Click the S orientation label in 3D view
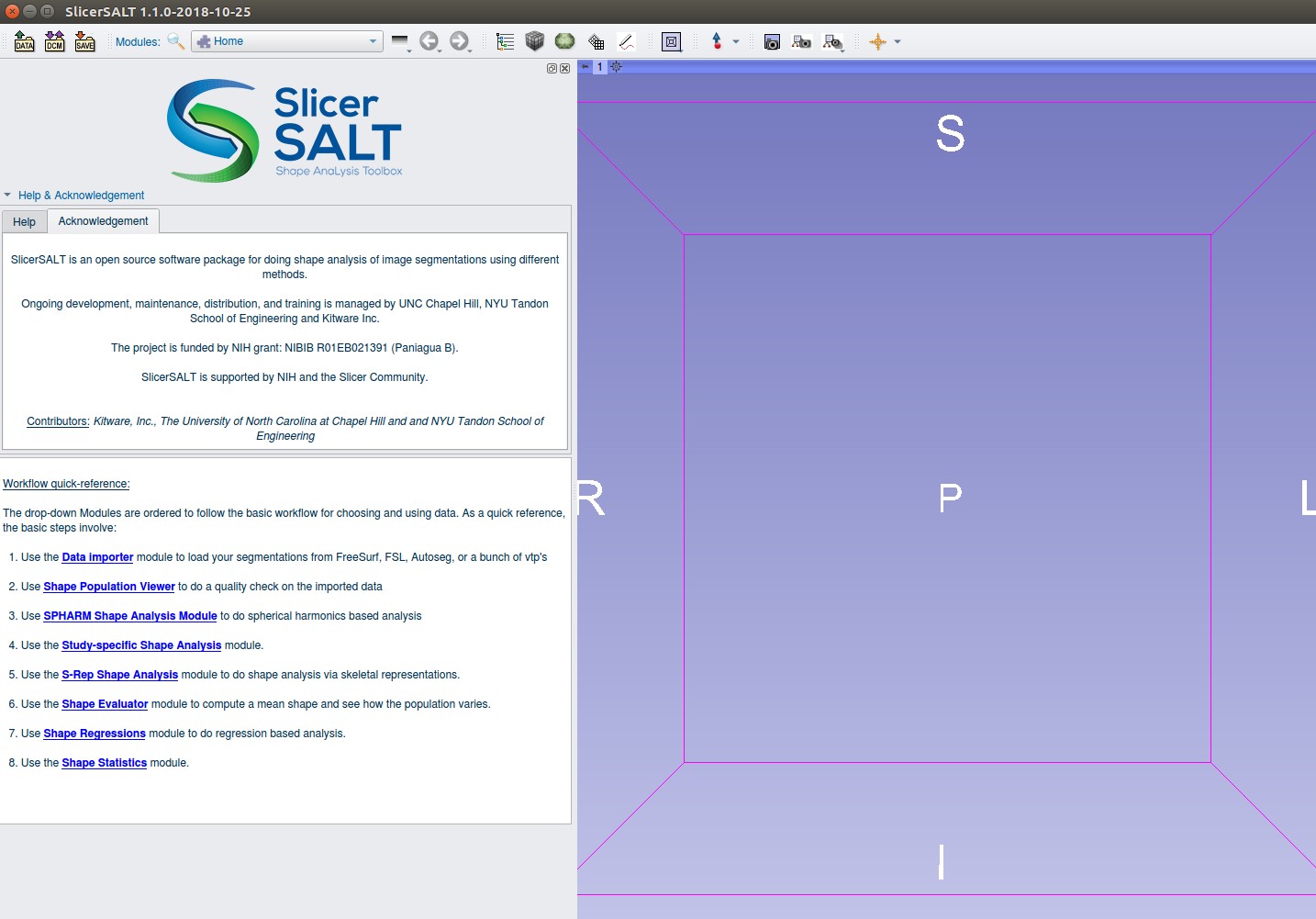This screenshot has height=919, width=1316. 951,134
